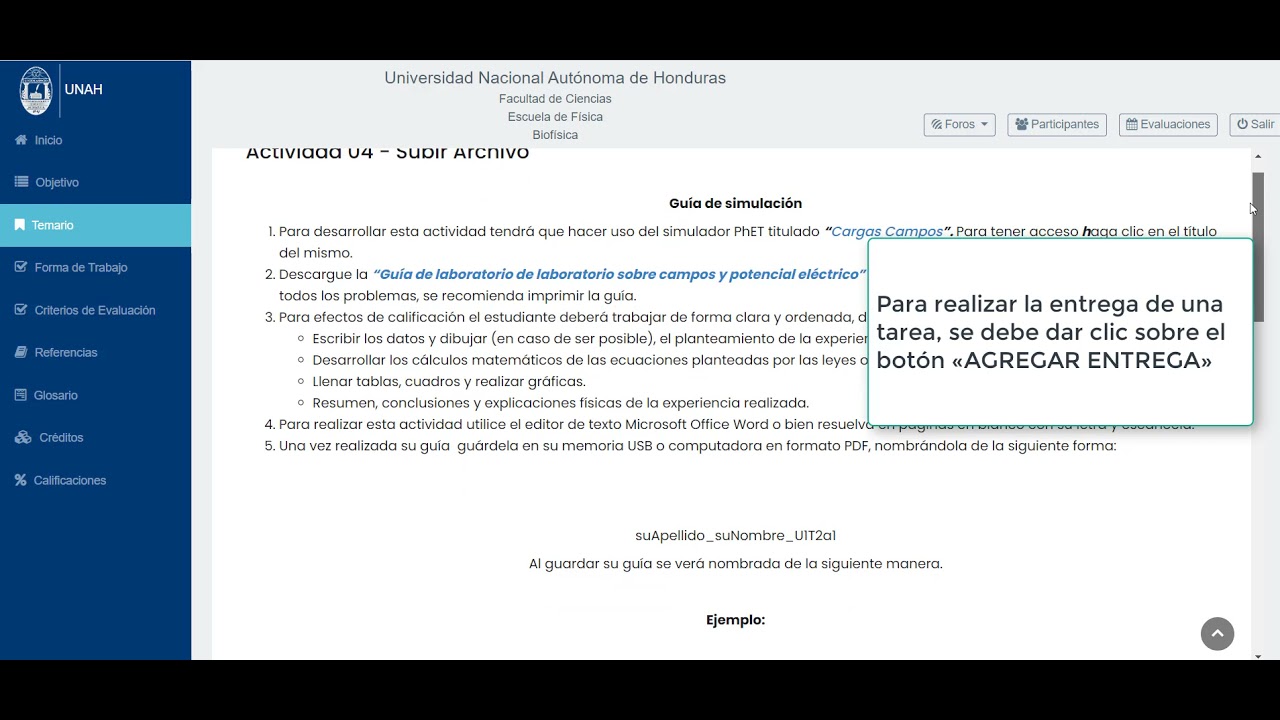The height and width of the screenshot is (720, 1280).
Task: Click the cubes icon beside Créditos
Action: [x=23, y=437]
